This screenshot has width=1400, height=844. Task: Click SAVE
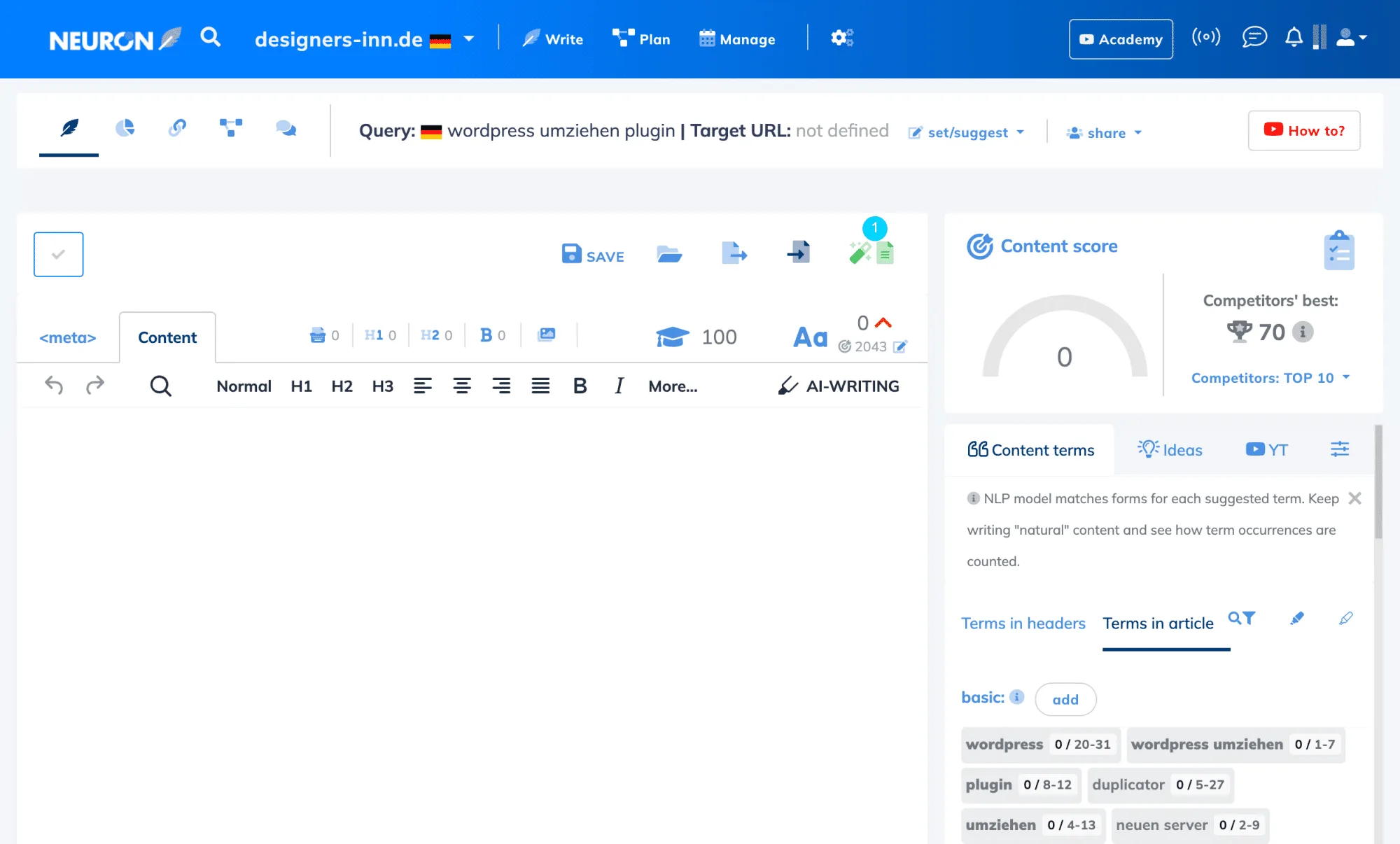[593, 255]
